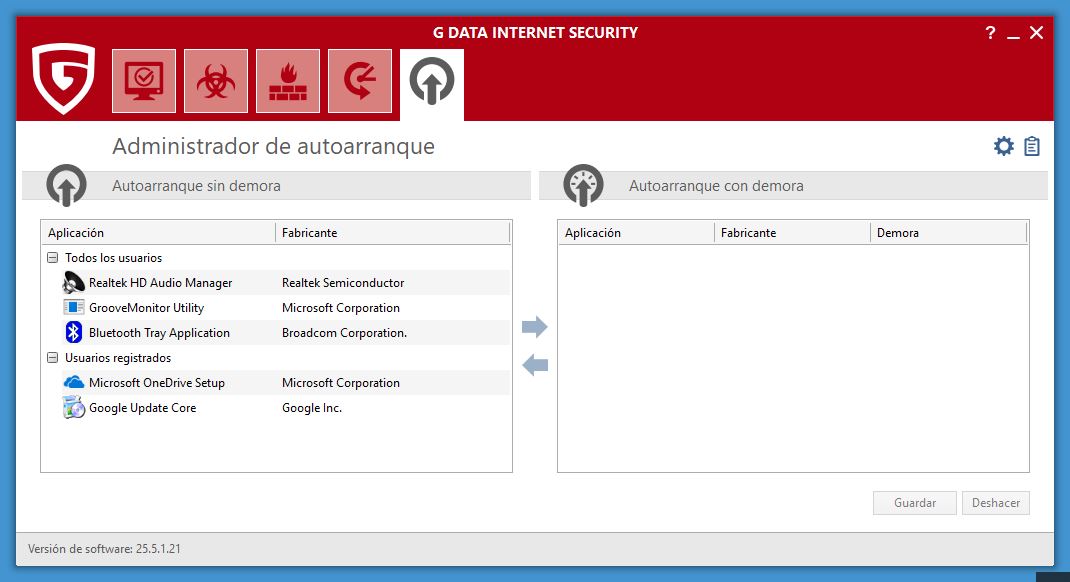Move app back with left arrow
The height and width of the screenshot is (582, 1070).
(x=535, y=365)
